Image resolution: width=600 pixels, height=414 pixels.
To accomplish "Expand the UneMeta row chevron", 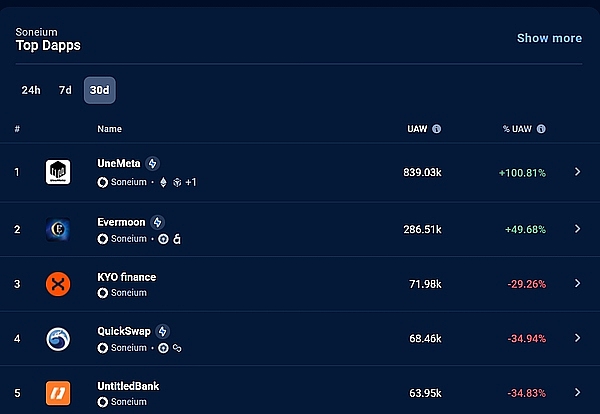I will click(577, 172).
